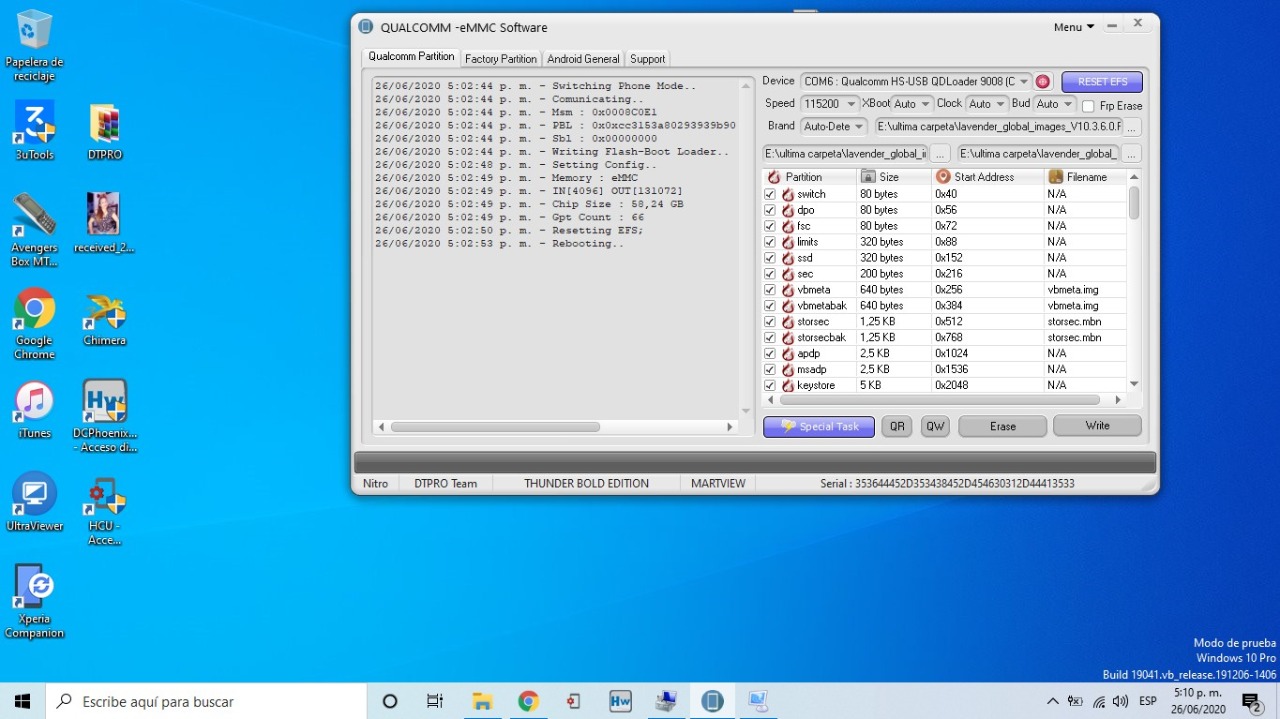
Task: Open the Brand Auto-Dete dropdown
Action: (x=833, y=127)
